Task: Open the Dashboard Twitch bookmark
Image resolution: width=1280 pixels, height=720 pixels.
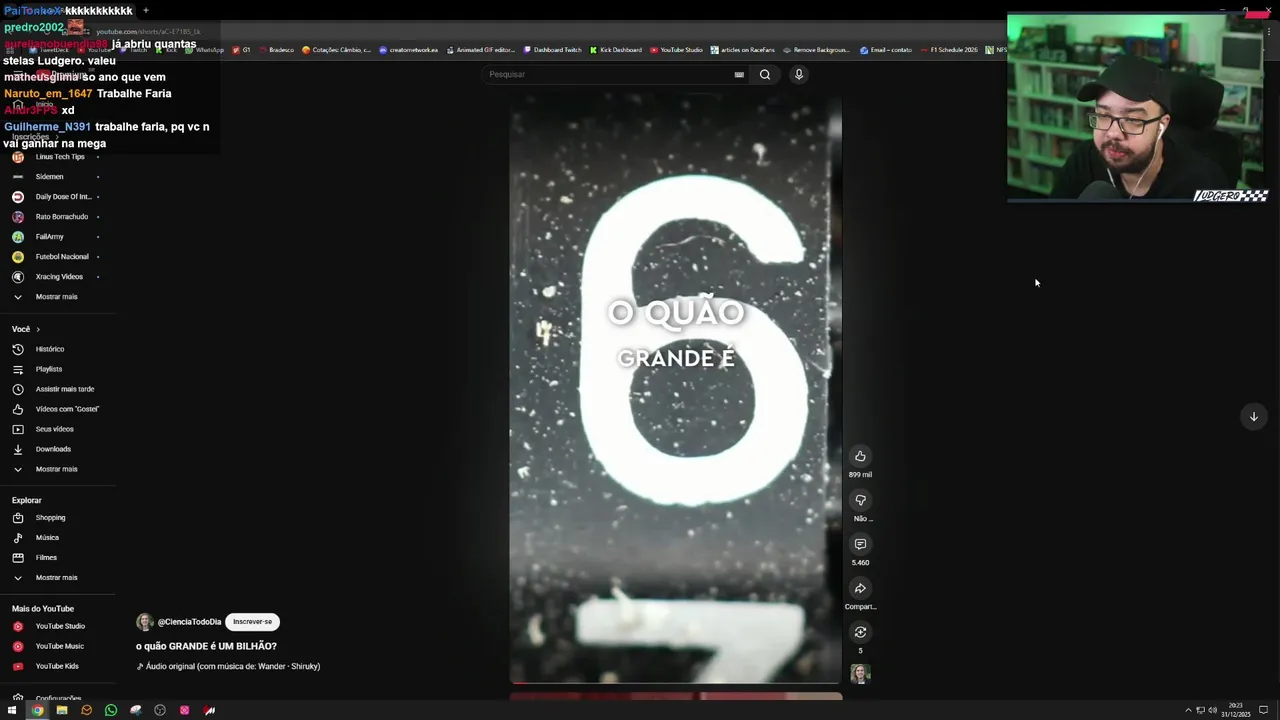Action: pos(552,50)
